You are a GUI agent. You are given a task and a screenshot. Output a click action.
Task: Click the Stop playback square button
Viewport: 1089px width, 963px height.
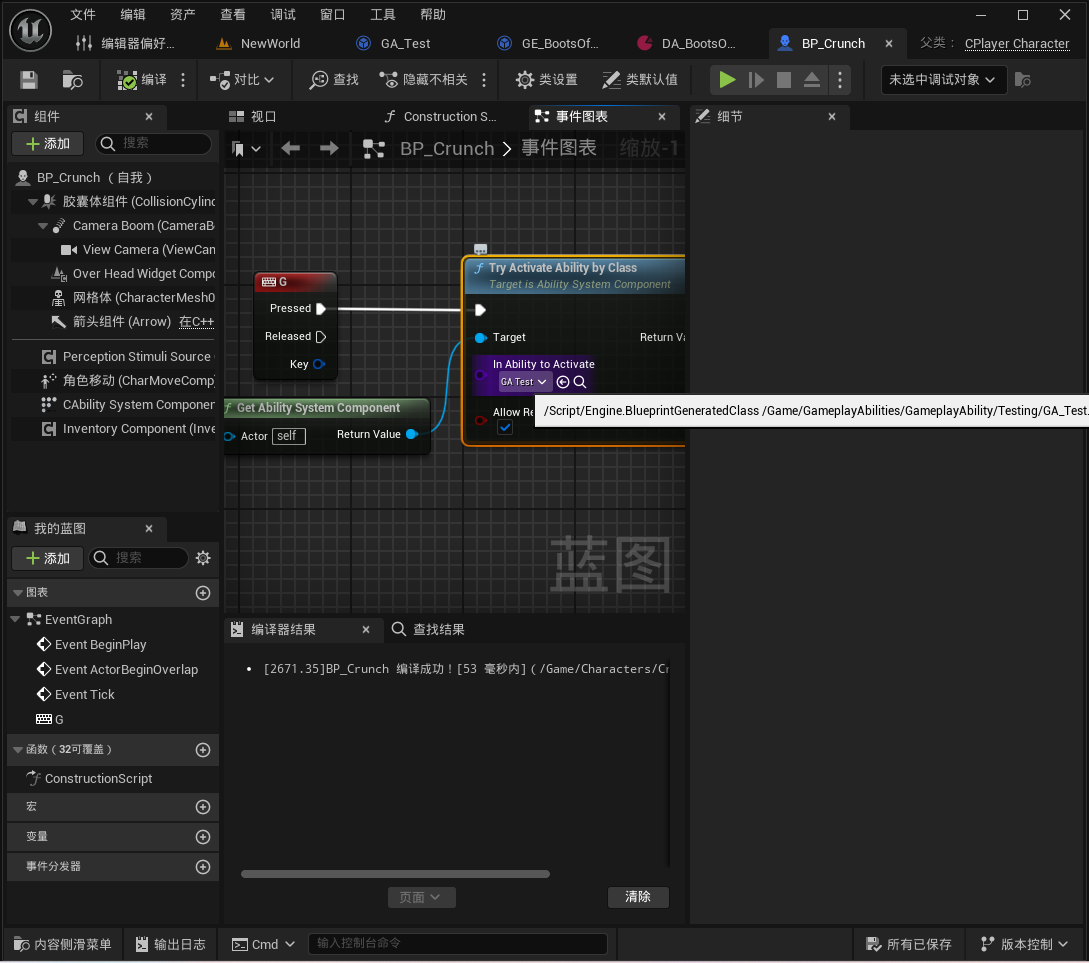(x=783, y=80)
